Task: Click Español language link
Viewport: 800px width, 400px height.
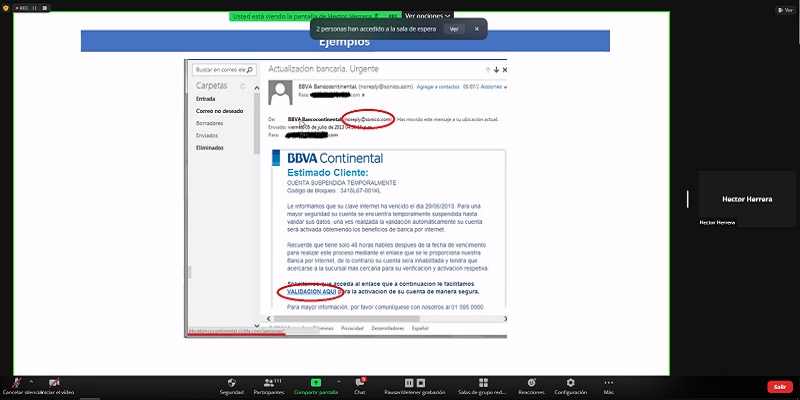Action: [420, 329]
